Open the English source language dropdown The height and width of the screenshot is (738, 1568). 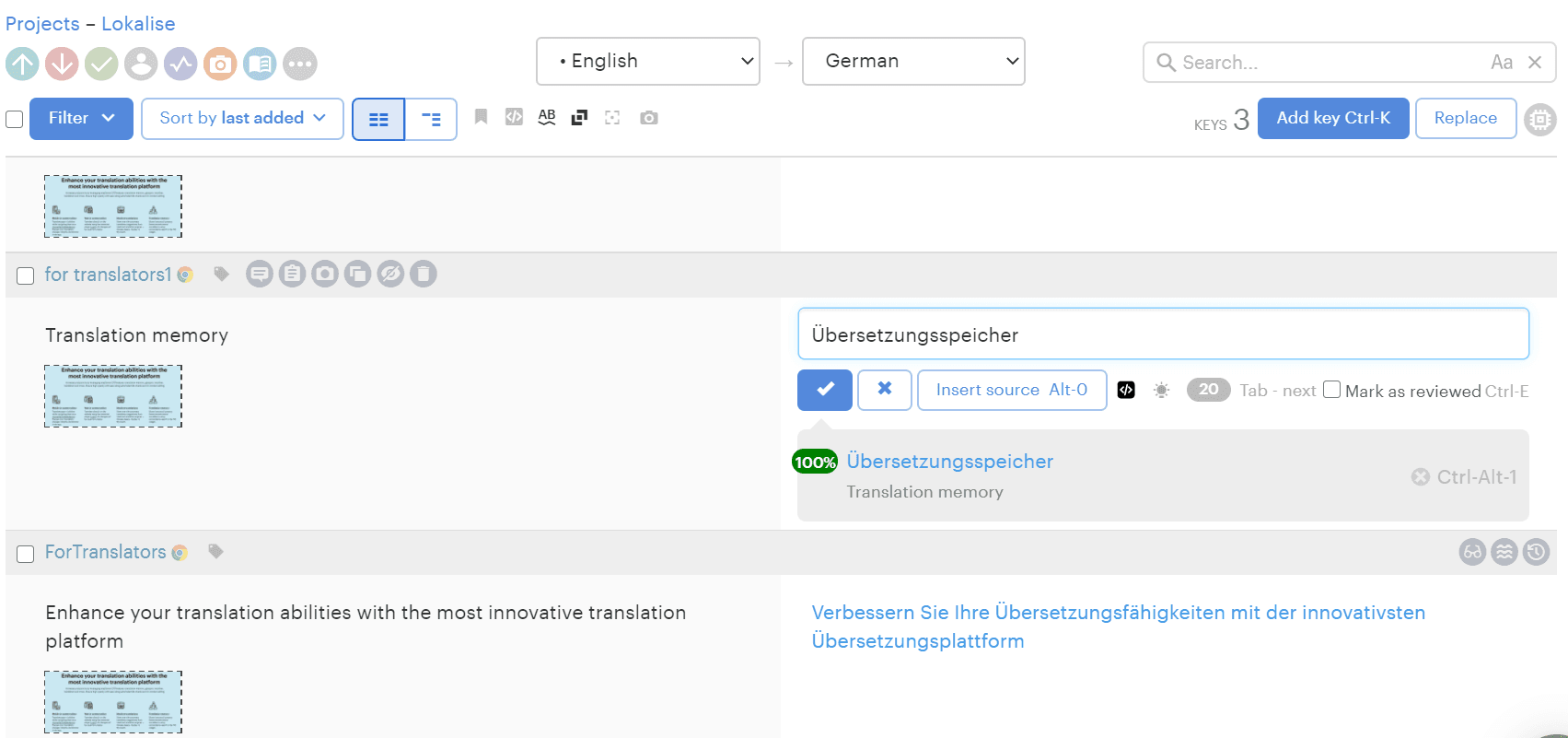647,61
